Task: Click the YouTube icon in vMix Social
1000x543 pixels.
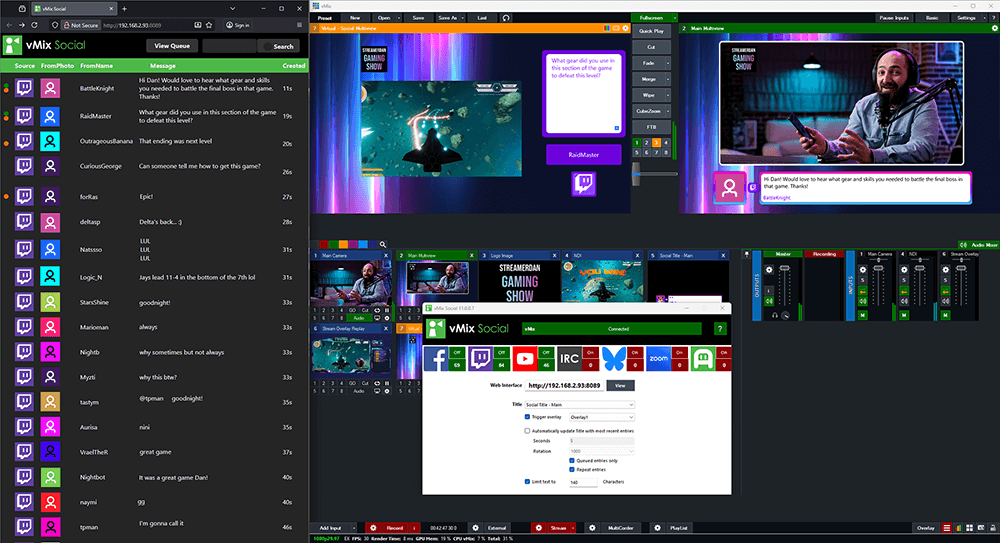Action: click(524, 358)
